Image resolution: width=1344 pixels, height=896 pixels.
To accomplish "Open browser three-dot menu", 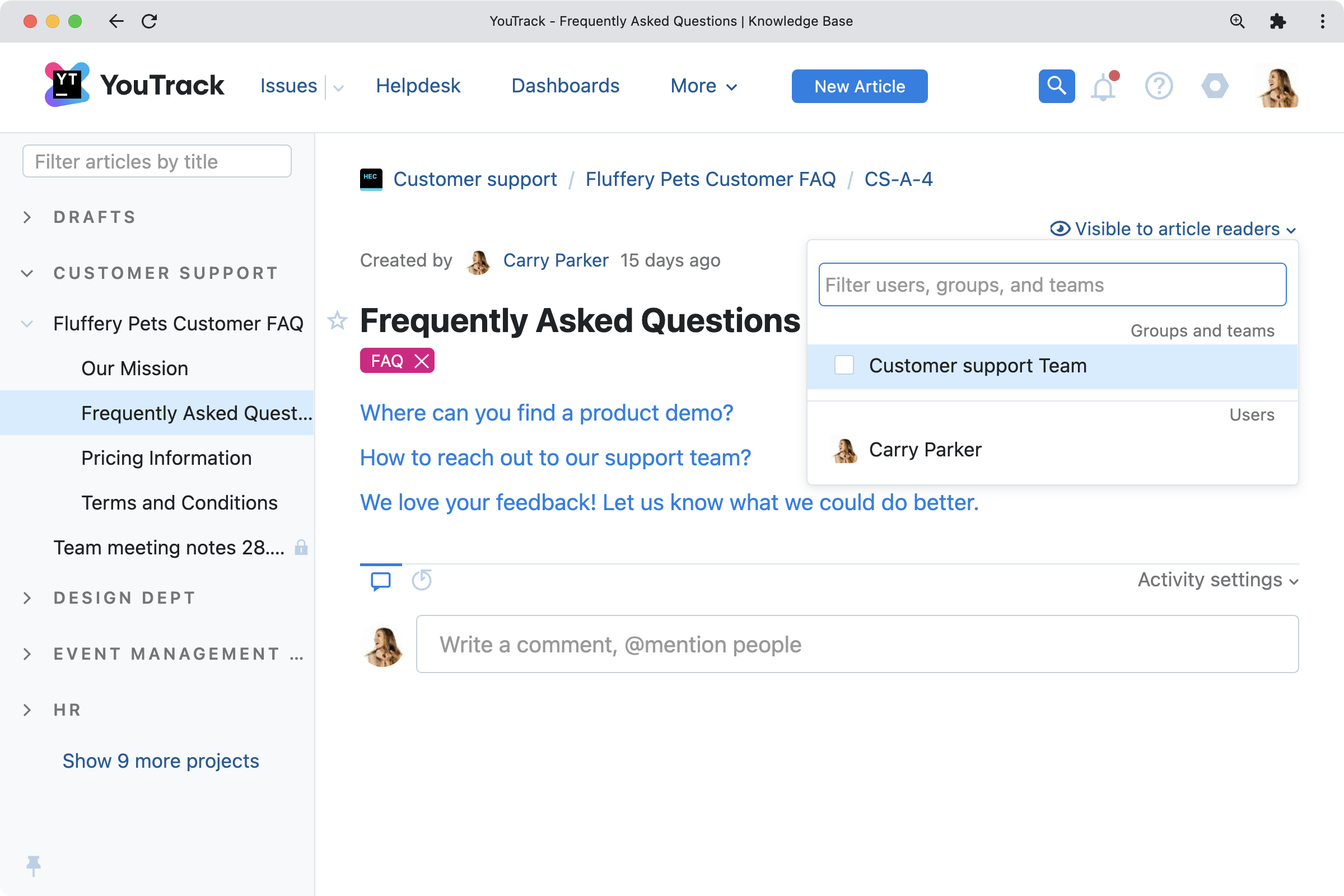I will [1322, 21].
